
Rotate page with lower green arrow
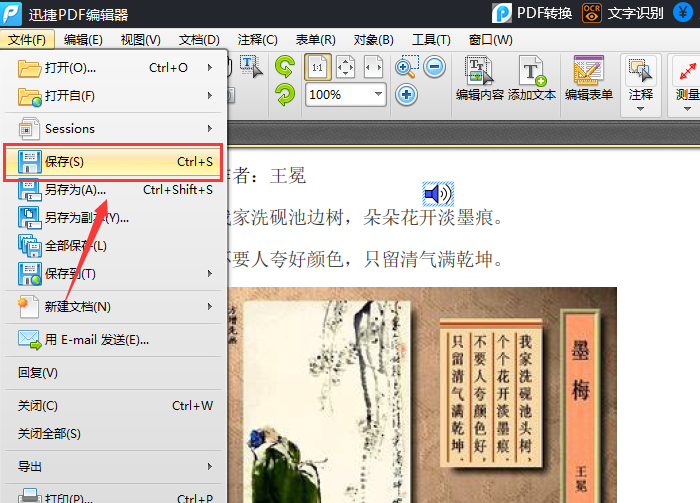(285, 95)
